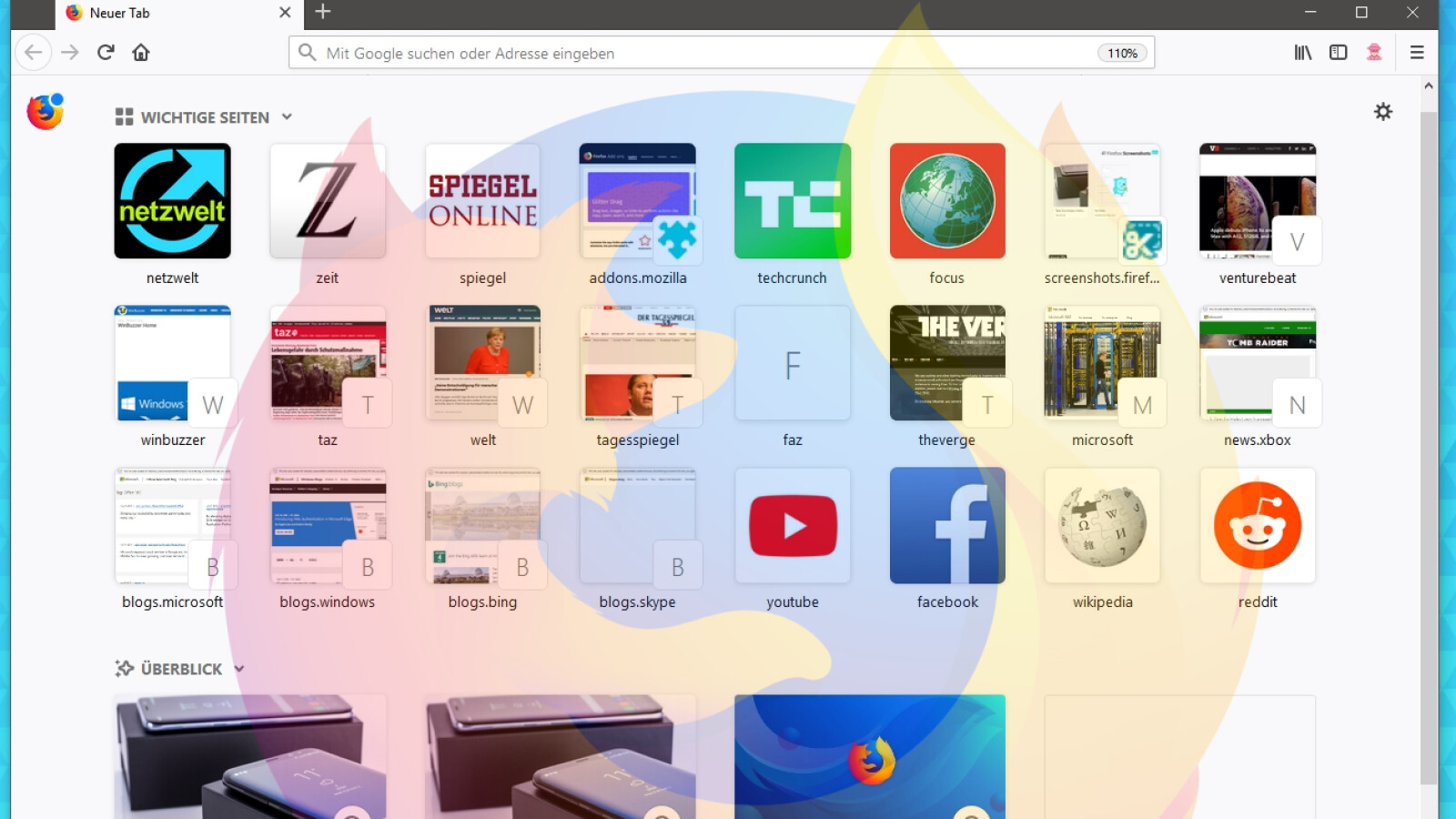Screen dimensions: 1456x819
Task: Close the Neuer Tab tab
Action: tap(285, 13)
